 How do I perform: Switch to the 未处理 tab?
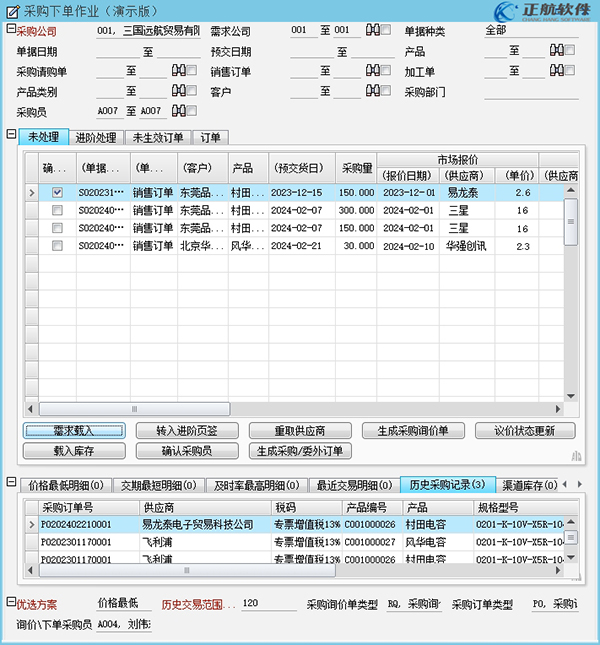tap(44, 137)
